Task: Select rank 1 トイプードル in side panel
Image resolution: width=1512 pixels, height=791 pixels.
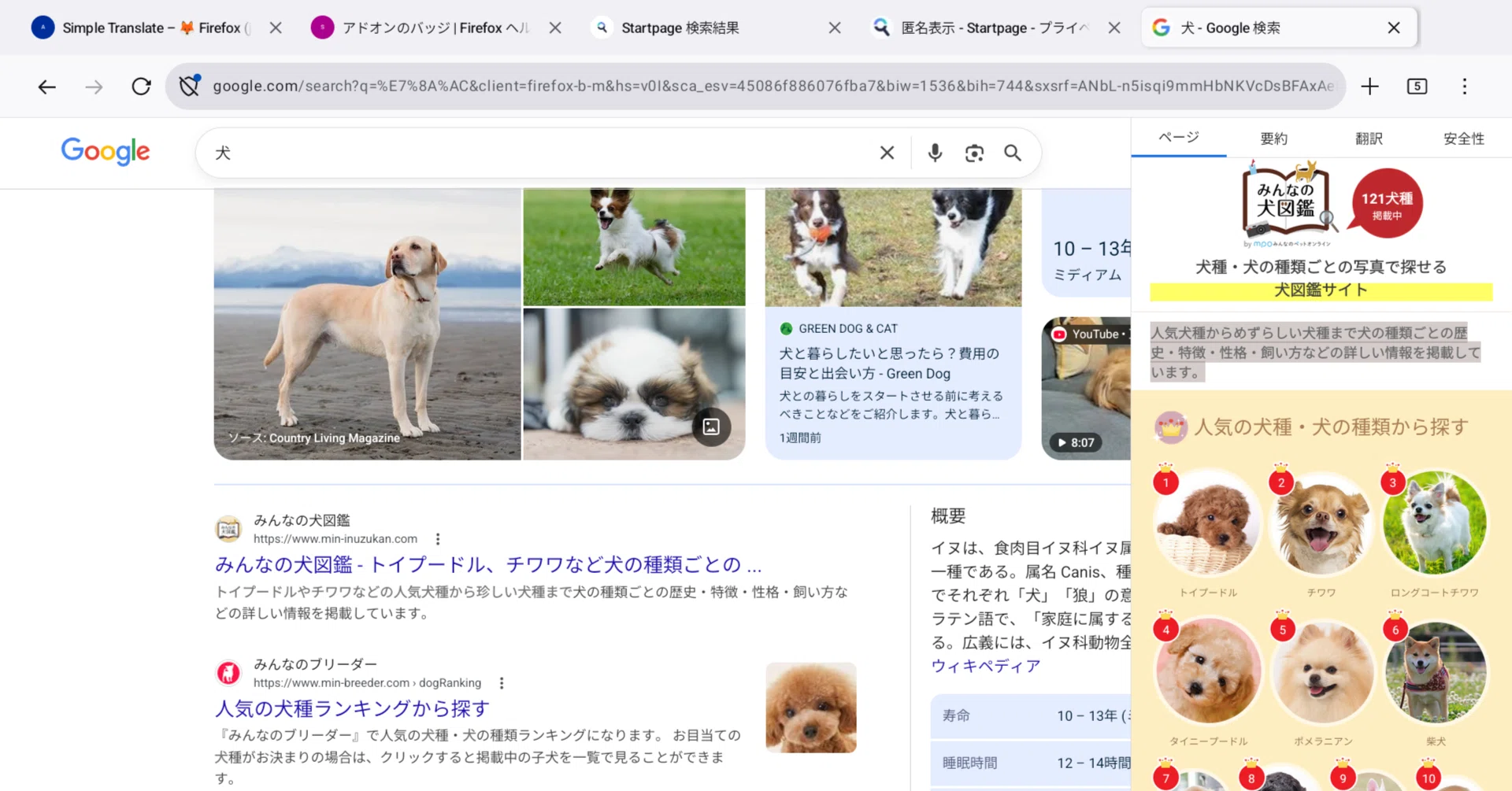Action: [x=1207, y=531]
